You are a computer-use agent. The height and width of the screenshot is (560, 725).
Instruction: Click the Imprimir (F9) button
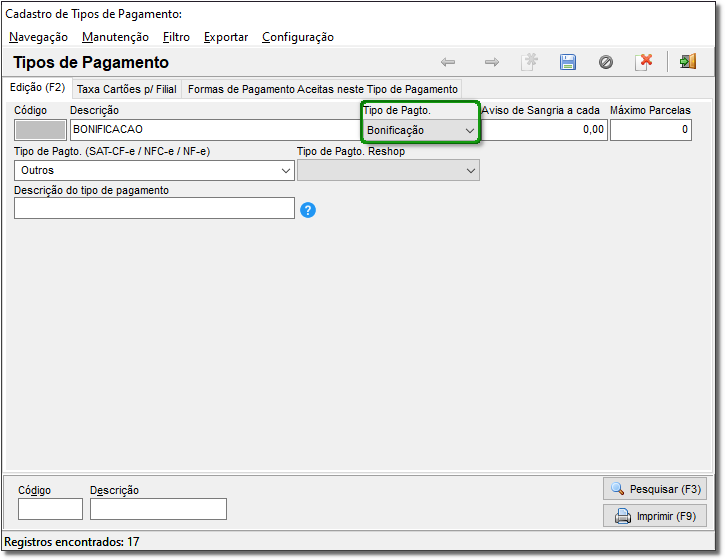coord(655,516)
